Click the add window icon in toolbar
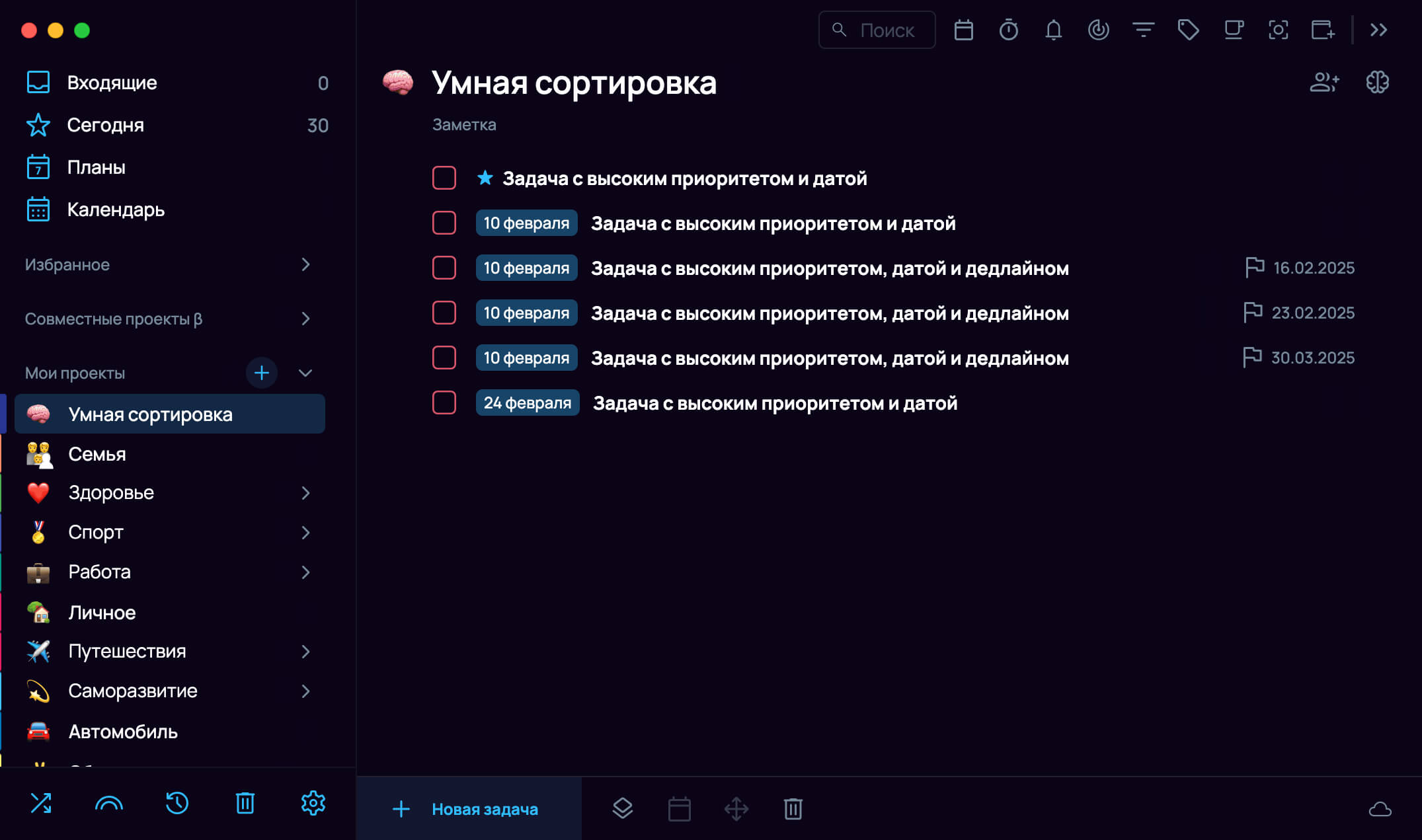This screenshot has width=1422, height=840. tap(1323, 30)
